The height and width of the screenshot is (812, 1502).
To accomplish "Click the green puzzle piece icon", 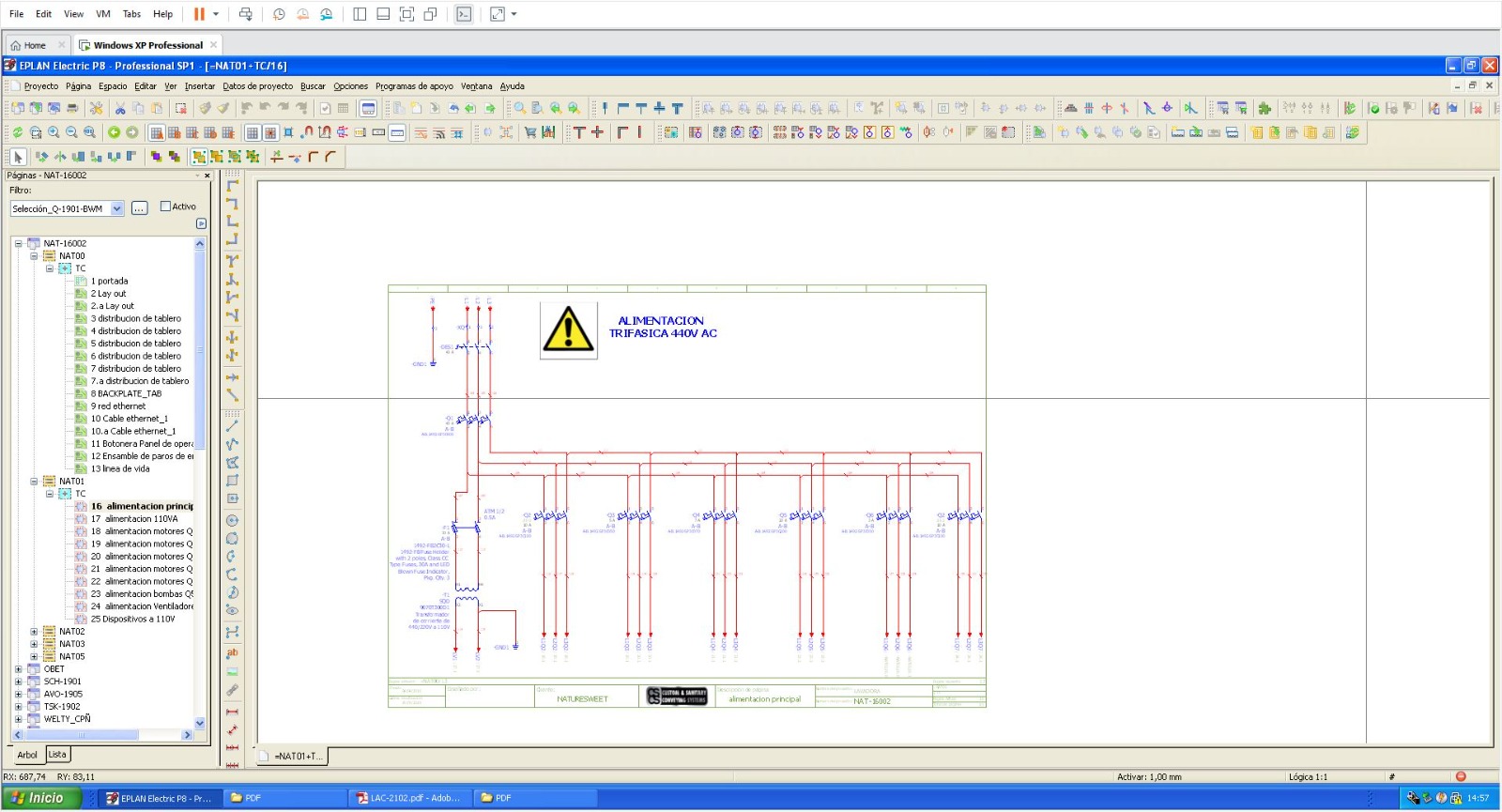I will pyautogui.click(x=1264, y=109).
